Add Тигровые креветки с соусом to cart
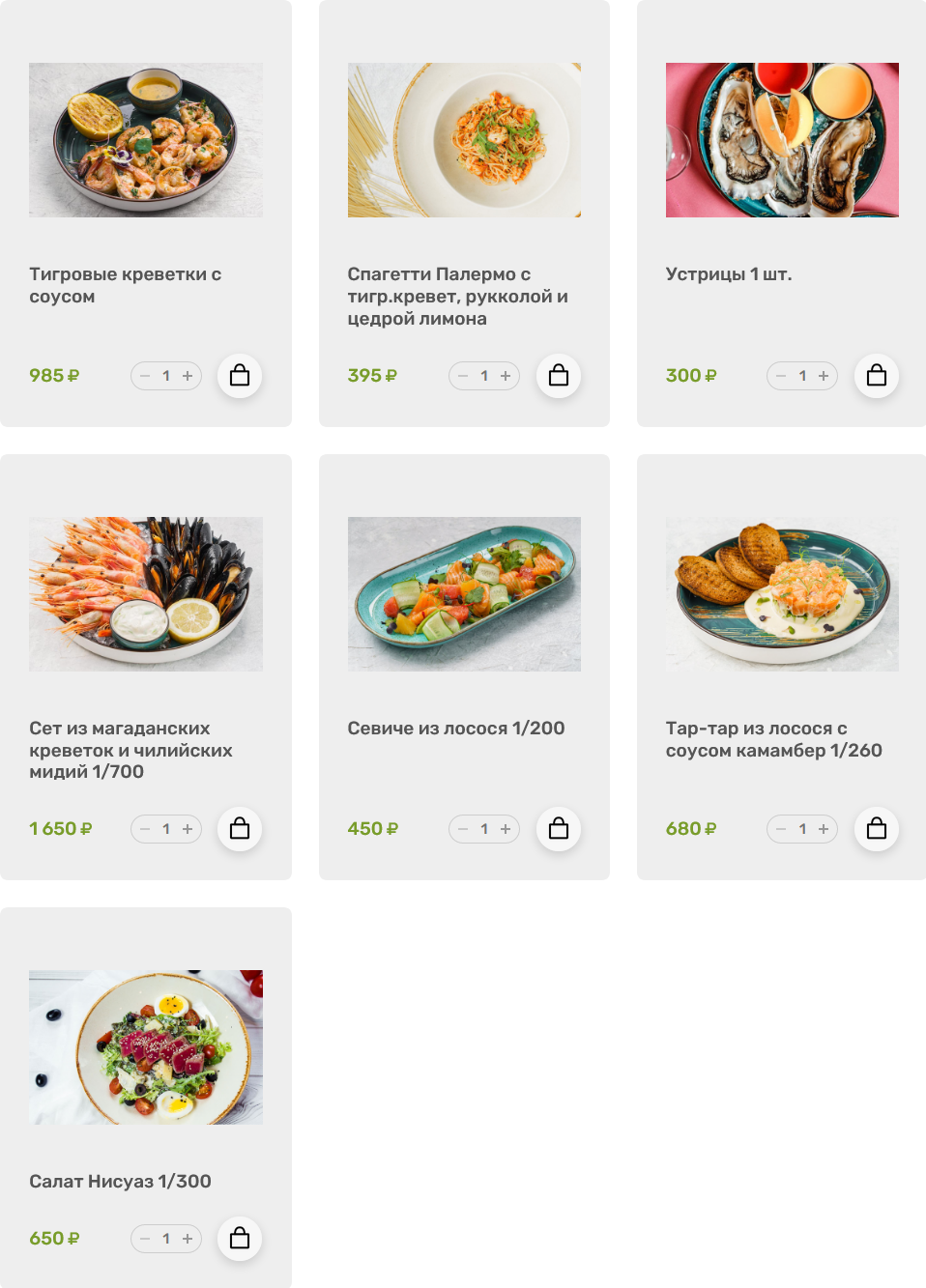Viewport: 926px width, 1288px height. pos(240,376)
